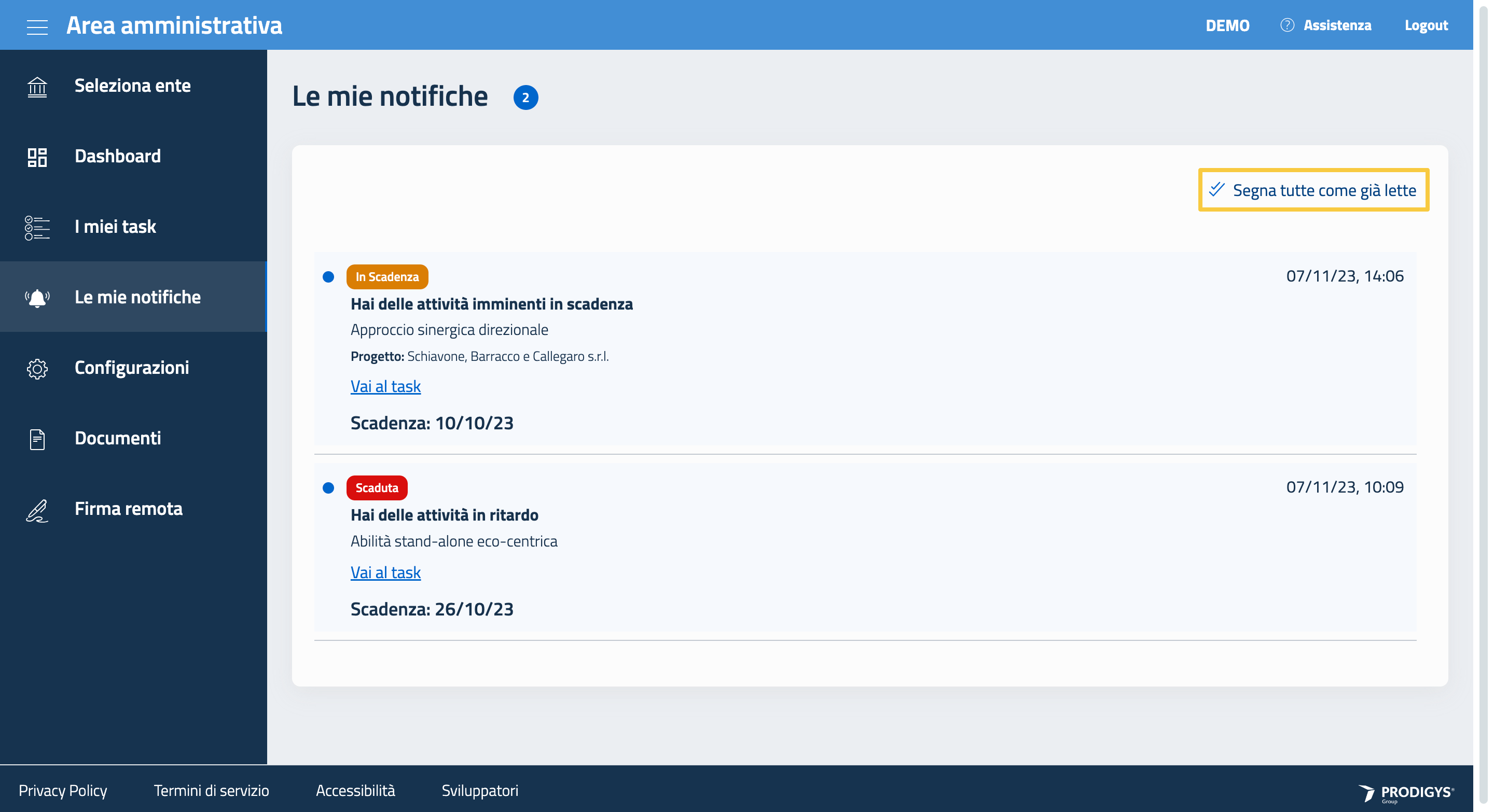1494x812 pixels.
Task: Click the Configurazioni gear icon
Action: 37,369
